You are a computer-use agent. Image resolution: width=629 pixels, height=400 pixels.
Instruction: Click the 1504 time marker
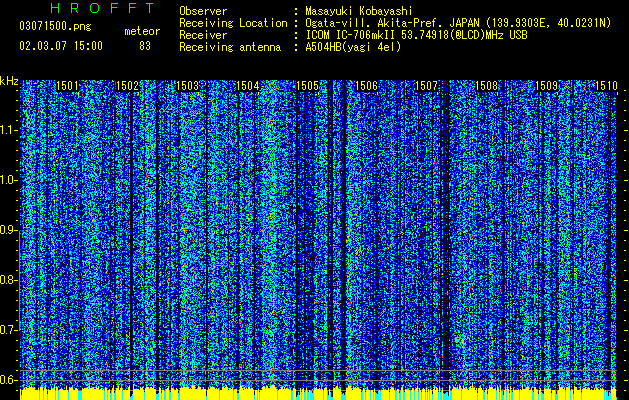coord(248,86)
